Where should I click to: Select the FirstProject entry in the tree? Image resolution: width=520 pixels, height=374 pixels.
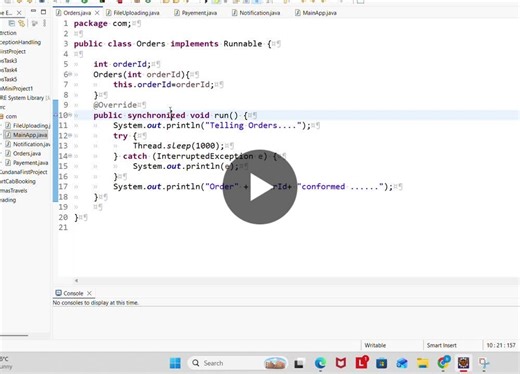[x=13, y=51]
